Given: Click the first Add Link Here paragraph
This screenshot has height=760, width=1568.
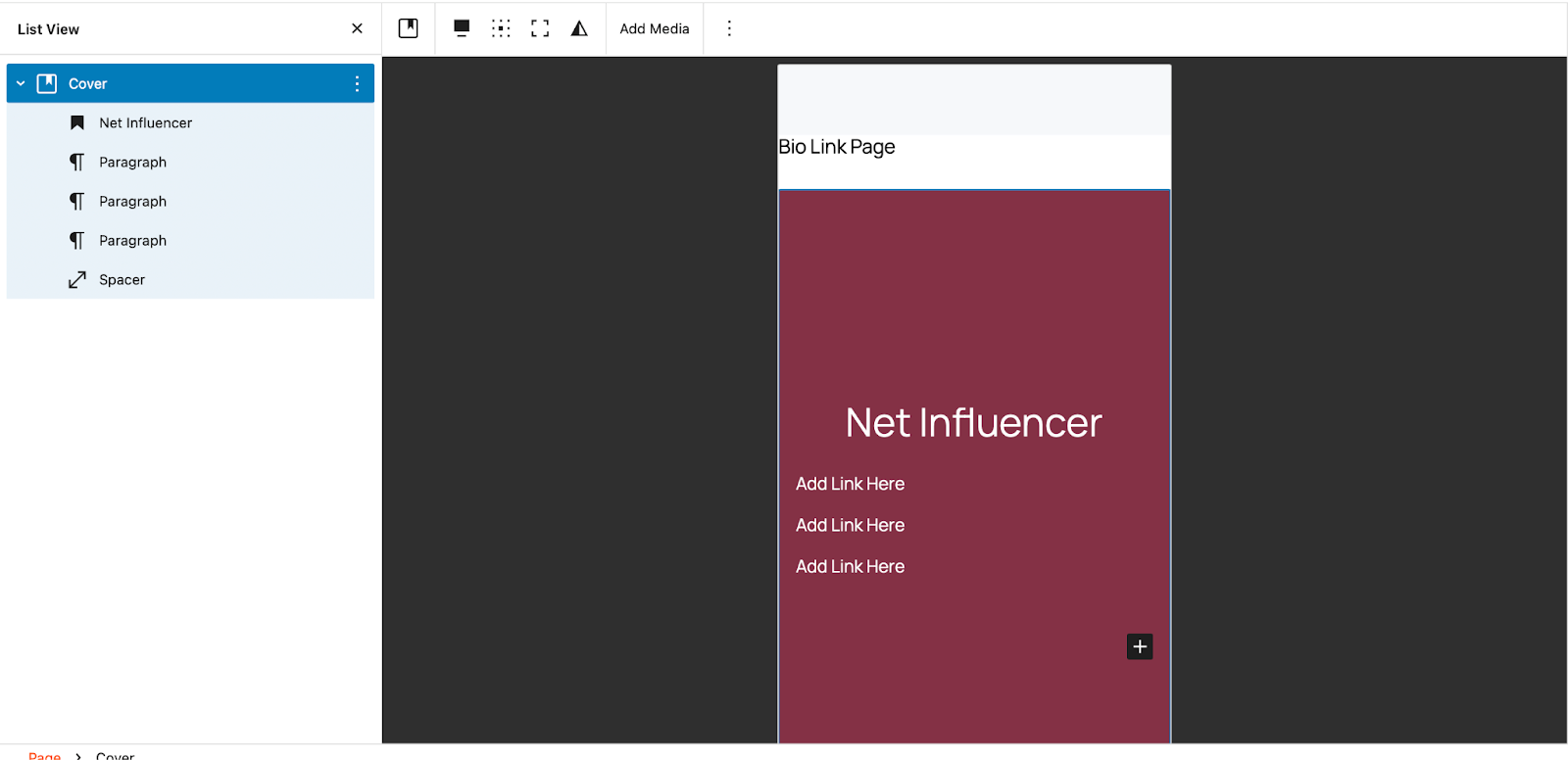Looking at the screenshot, I should coord(850,484).
